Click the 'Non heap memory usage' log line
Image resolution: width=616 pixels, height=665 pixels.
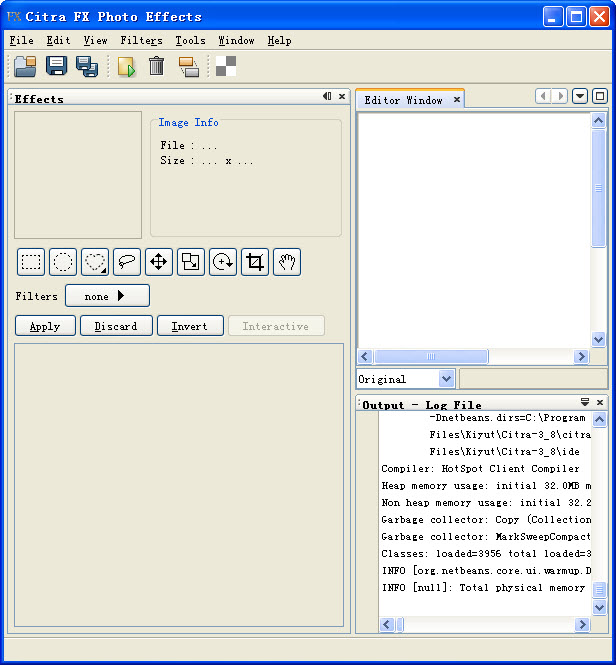pos(486,502)
